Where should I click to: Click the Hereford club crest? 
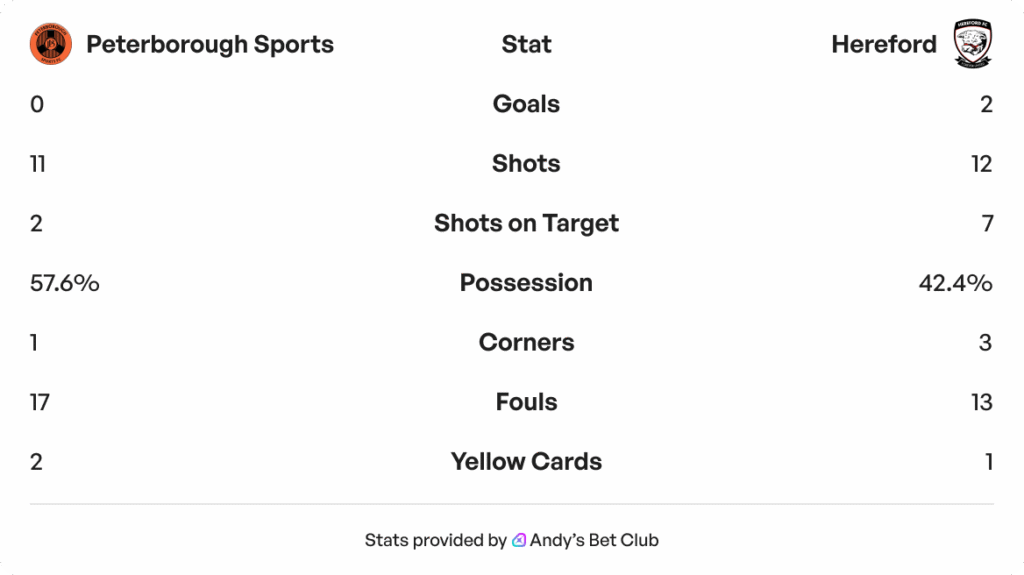point(972,45)
